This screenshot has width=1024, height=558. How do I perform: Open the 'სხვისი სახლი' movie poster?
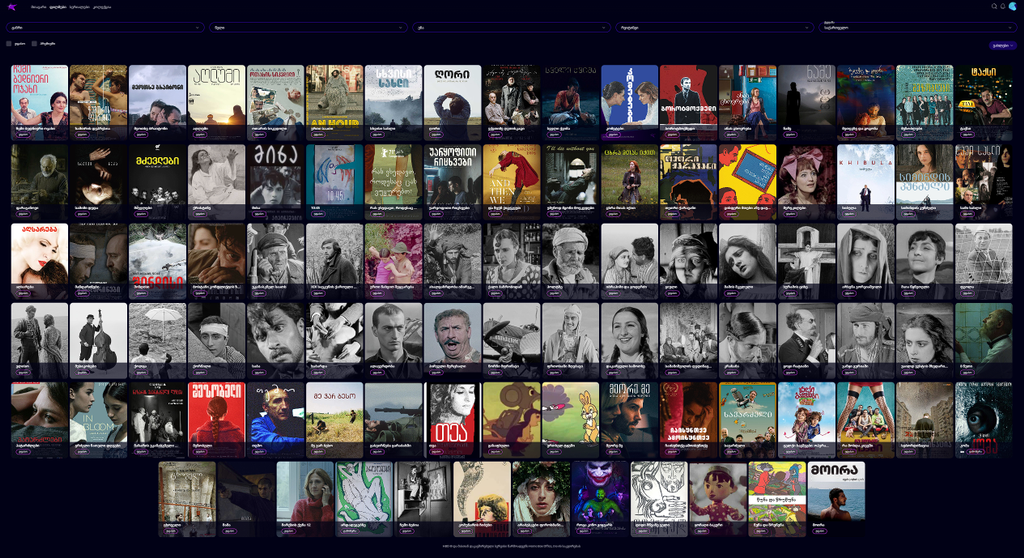pos(393,102)
